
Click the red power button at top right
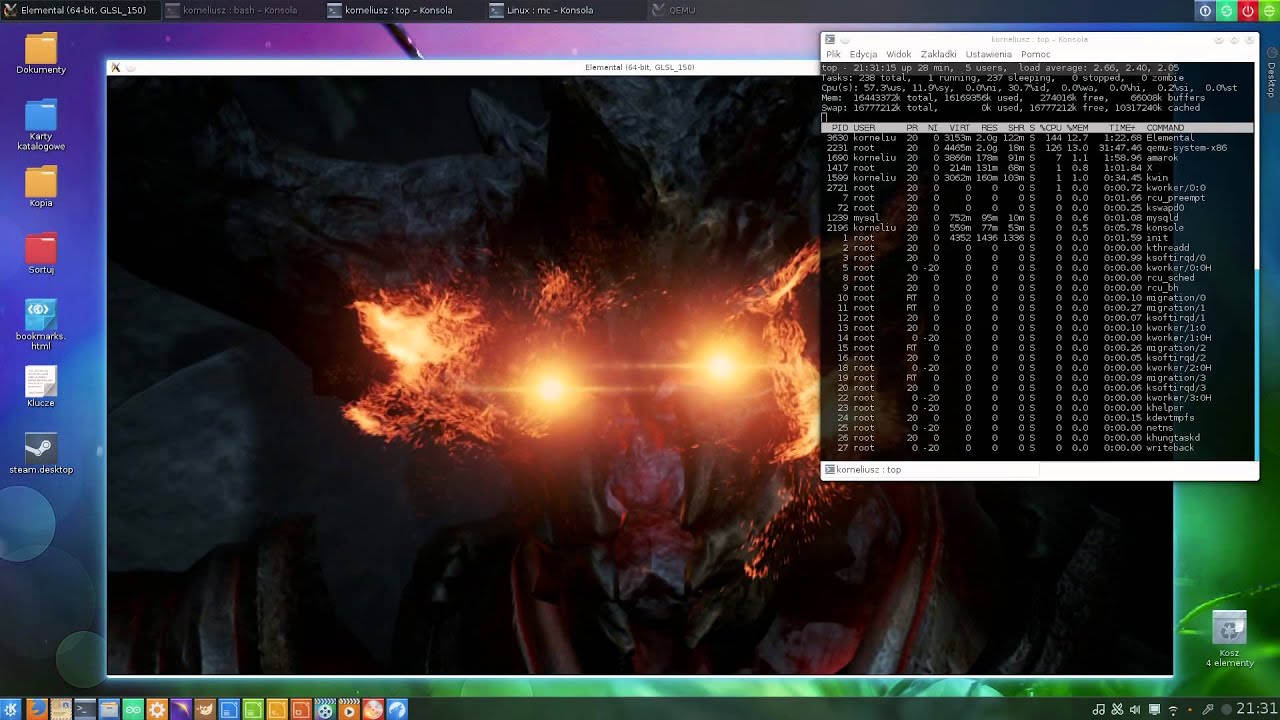[1248, 10]
